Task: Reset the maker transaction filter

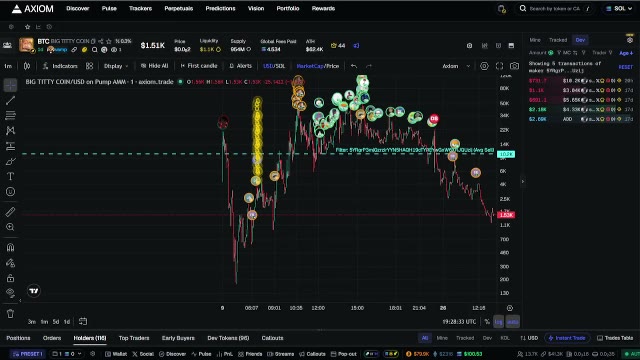Action: 625,67
